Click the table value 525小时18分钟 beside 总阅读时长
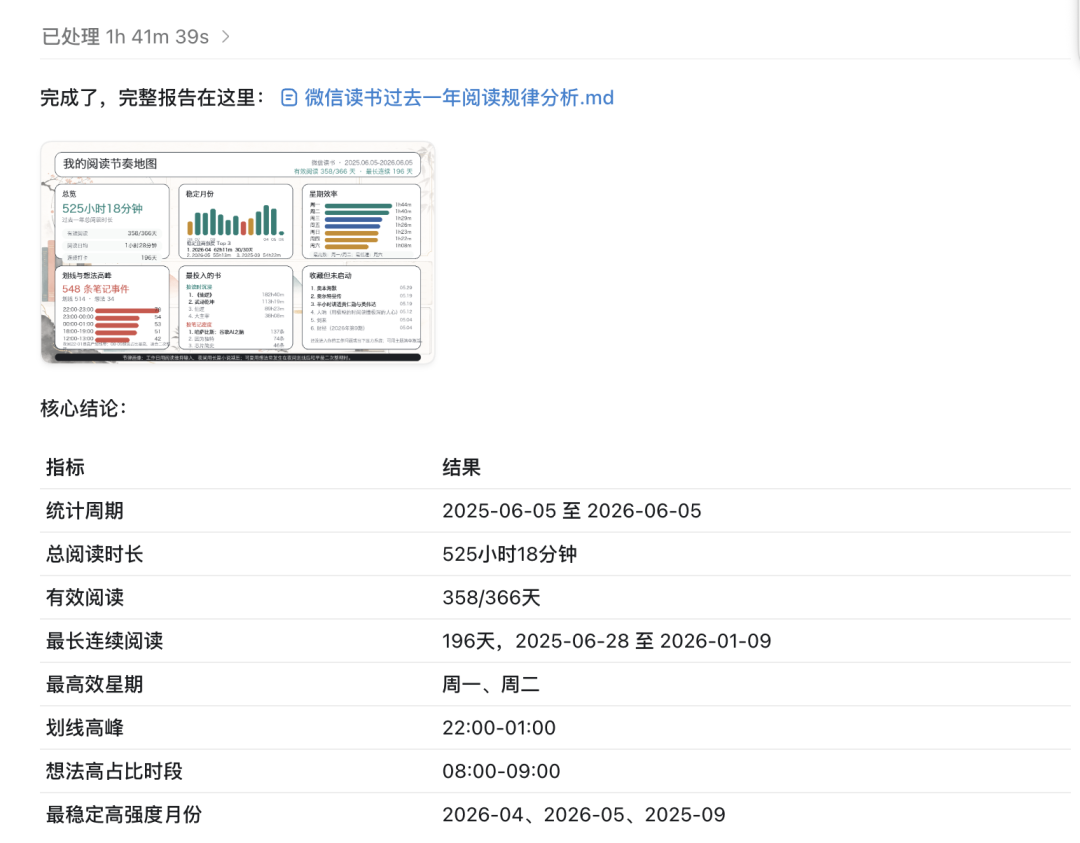Screen dimensions: 1080x843 pos(510,554)
